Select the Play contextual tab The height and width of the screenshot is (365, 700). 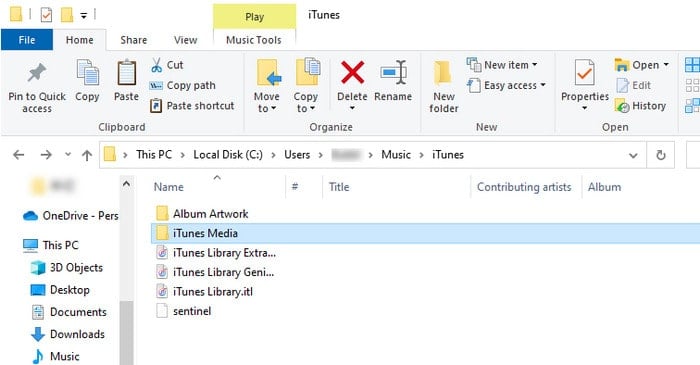254,17
